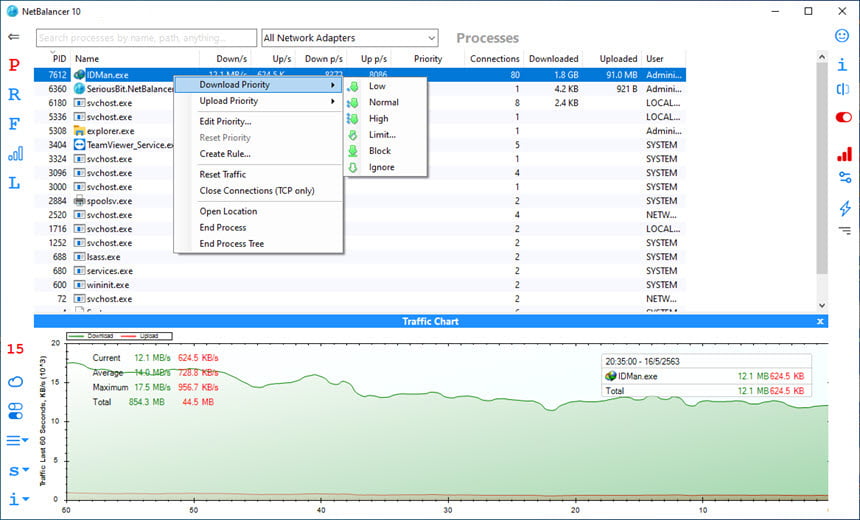860x520 pixels.
Task: Toggle the double switch icon in left sidebar
Action: pos(15,411)
